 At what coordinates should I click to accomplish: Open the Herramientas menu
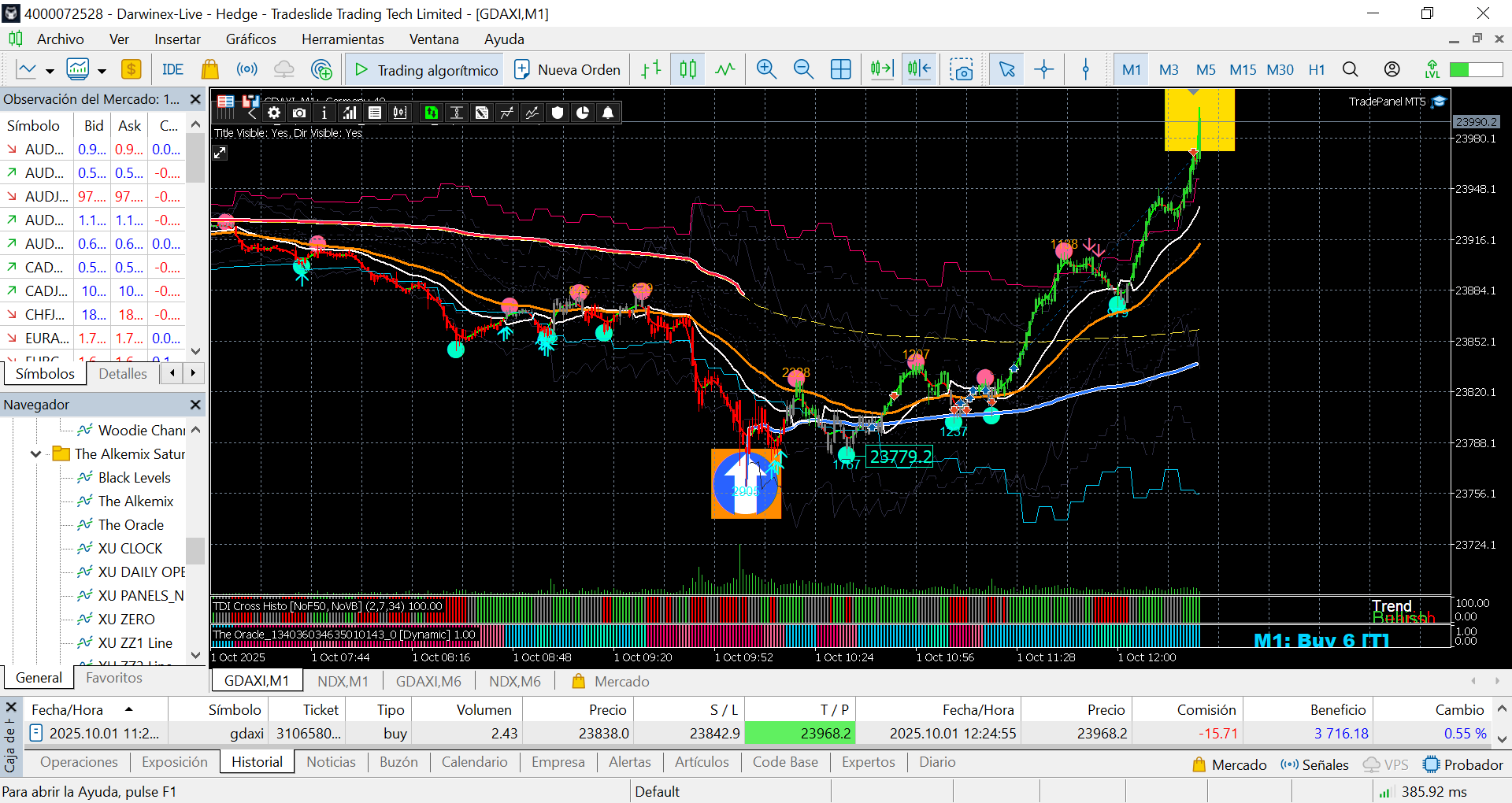pos(343,39)
